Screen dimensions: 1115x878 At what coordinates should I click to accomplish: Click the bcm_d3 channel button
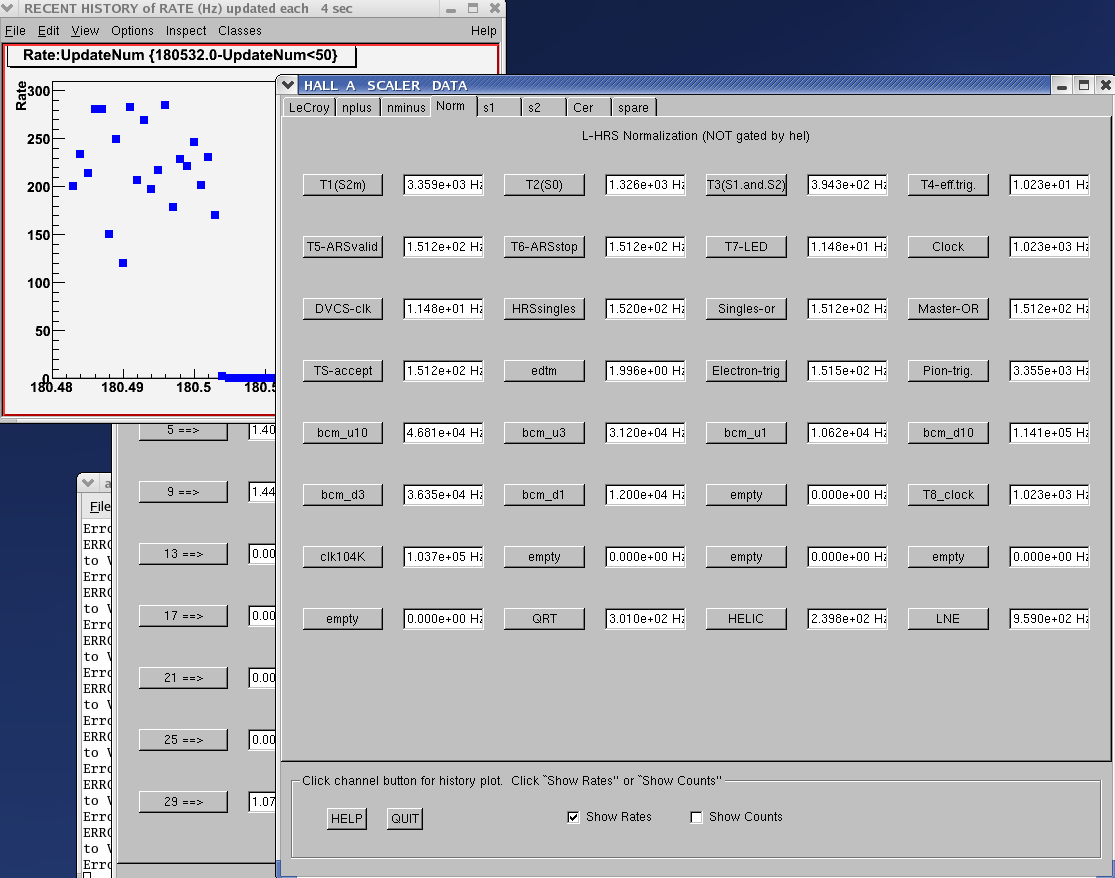click(343, 495)
